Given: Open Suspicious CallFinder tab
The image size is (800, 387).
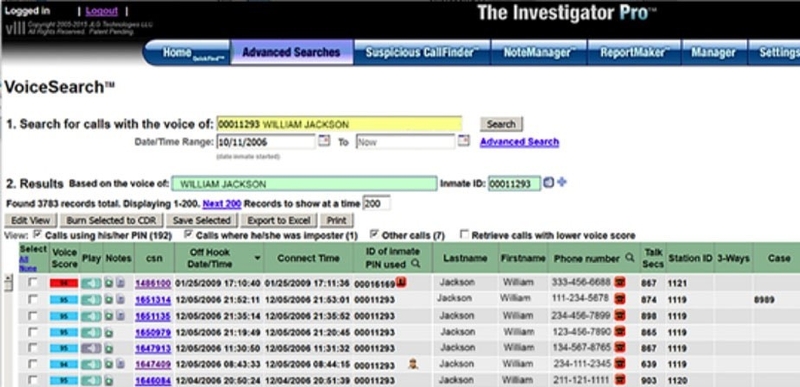Looking at the screenshot, I should pyautogui.click(x=421, y=52).
